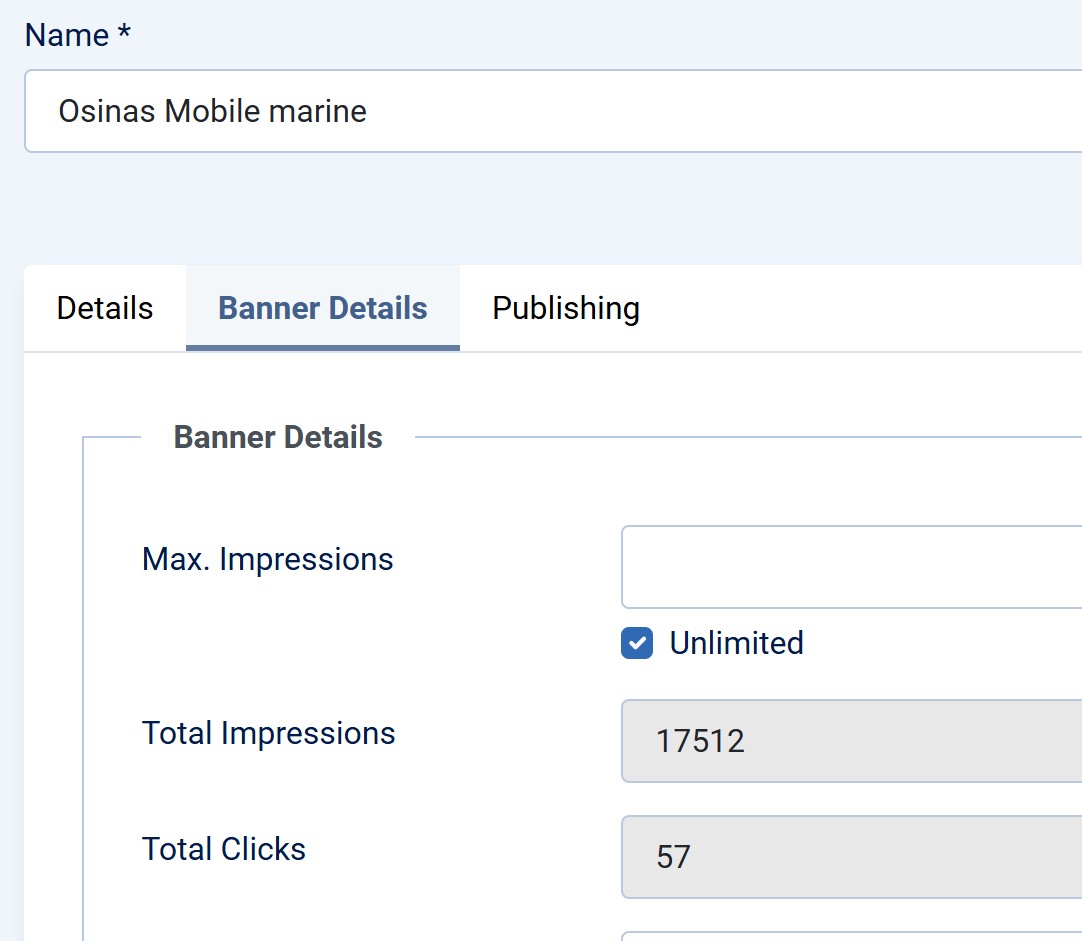The height and width of the screenshot is (941, 1082).
Task: Click the required asterisk beside Name
Action: tap(124, 33)
